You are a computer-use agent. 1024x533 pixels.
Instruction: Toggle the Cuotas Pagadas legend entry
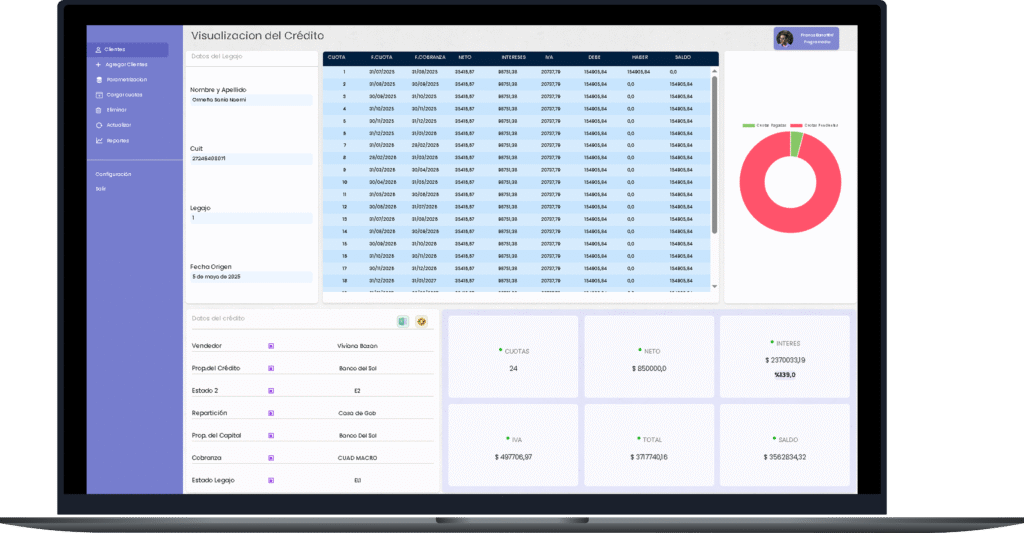764,125
